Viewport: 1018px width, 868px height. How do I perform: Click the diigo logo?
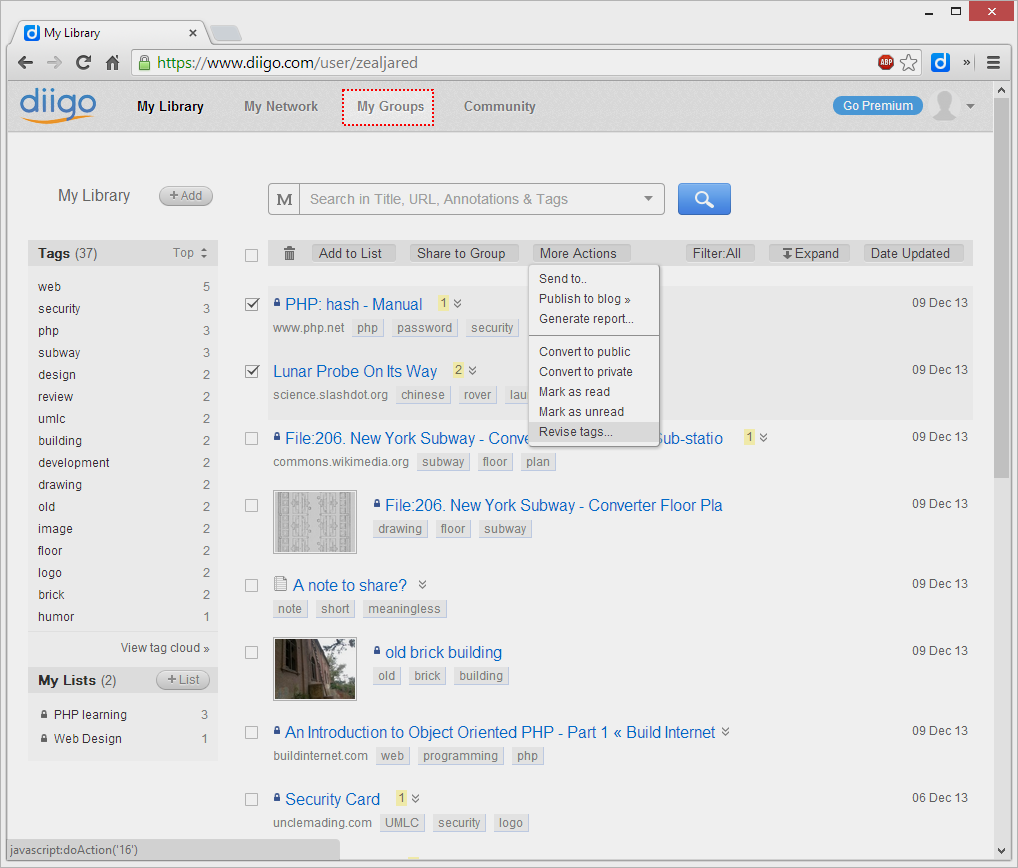pos(58,106)
